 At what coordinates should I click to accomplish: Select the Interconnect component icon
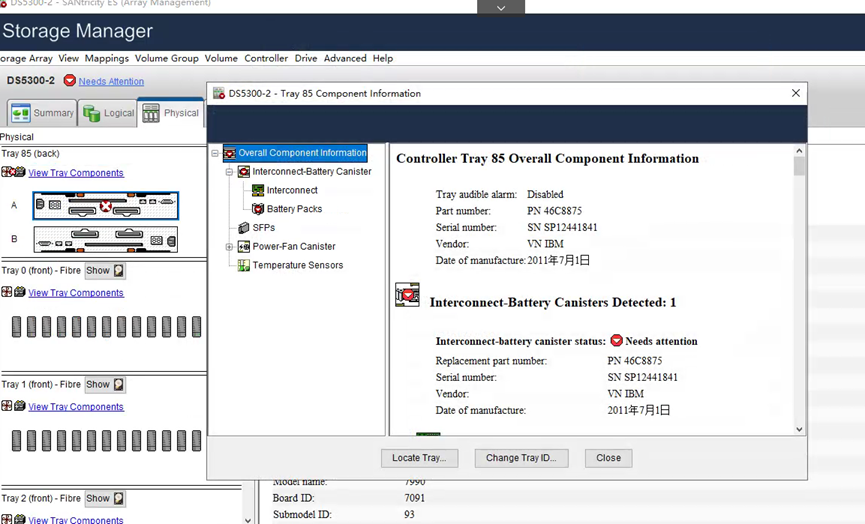point(258,190)
